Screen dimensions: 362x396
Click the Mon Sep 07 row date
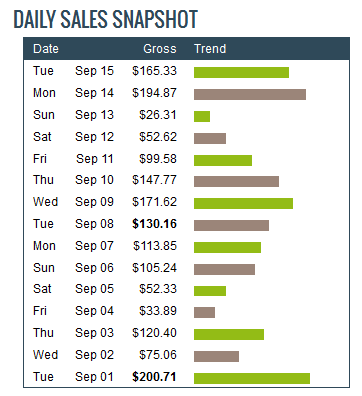pyautogui.click(x=73, y=246)
